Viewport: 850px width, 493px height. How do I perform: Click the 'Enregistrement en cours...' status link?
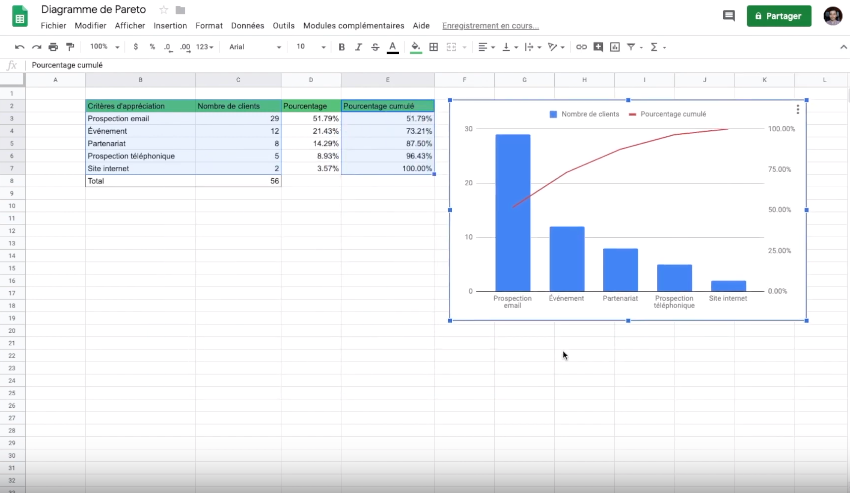coord(490,25)
